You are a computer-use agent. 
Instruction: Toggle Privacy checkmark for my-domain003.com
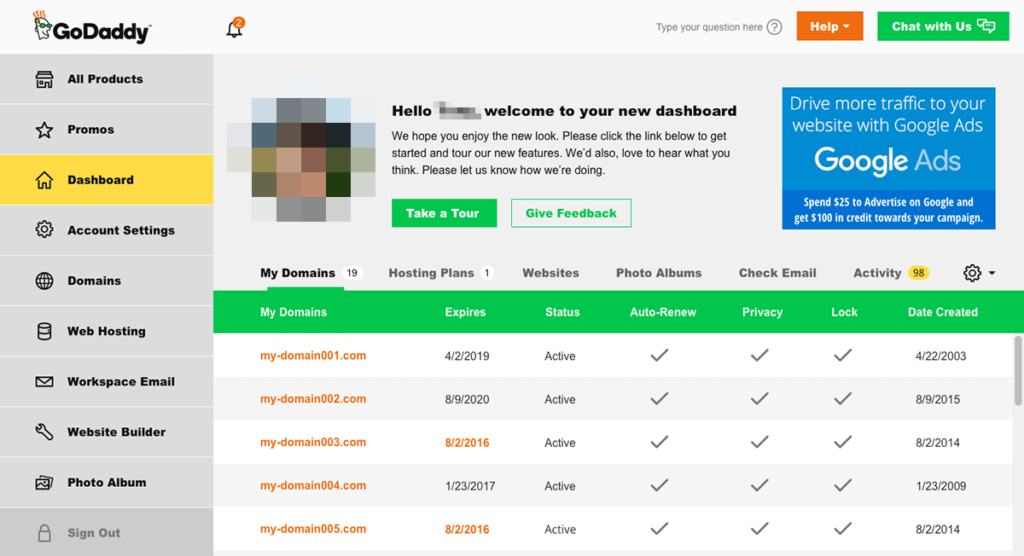(759, 442)
